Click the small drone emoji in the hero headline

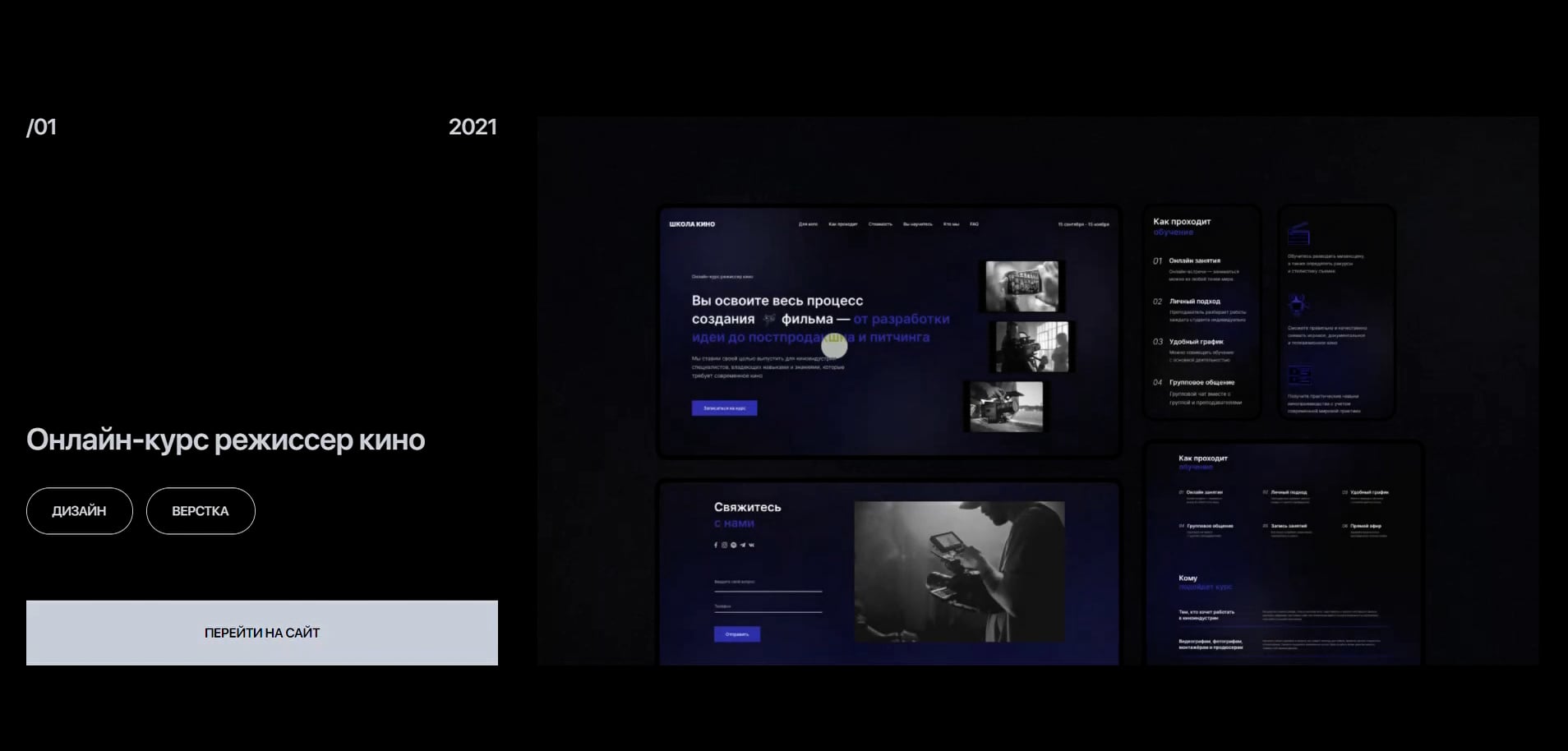pyautogui.click(x=768, y=319)
